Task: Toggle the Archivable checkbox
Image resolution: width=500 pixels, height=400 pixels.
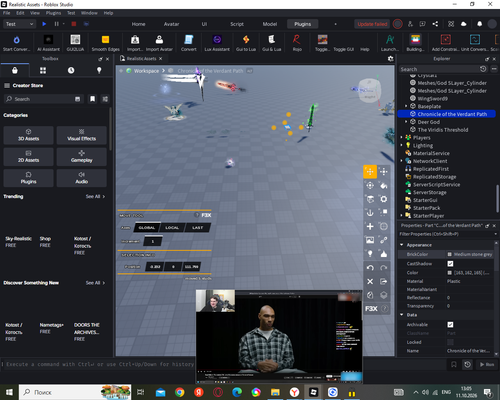Action: [450, 325]
